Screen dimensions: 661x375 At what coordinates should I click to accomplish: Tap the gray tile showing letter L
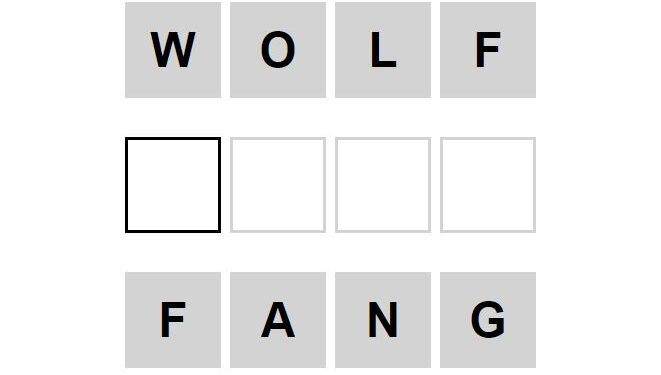click(383, 50)
